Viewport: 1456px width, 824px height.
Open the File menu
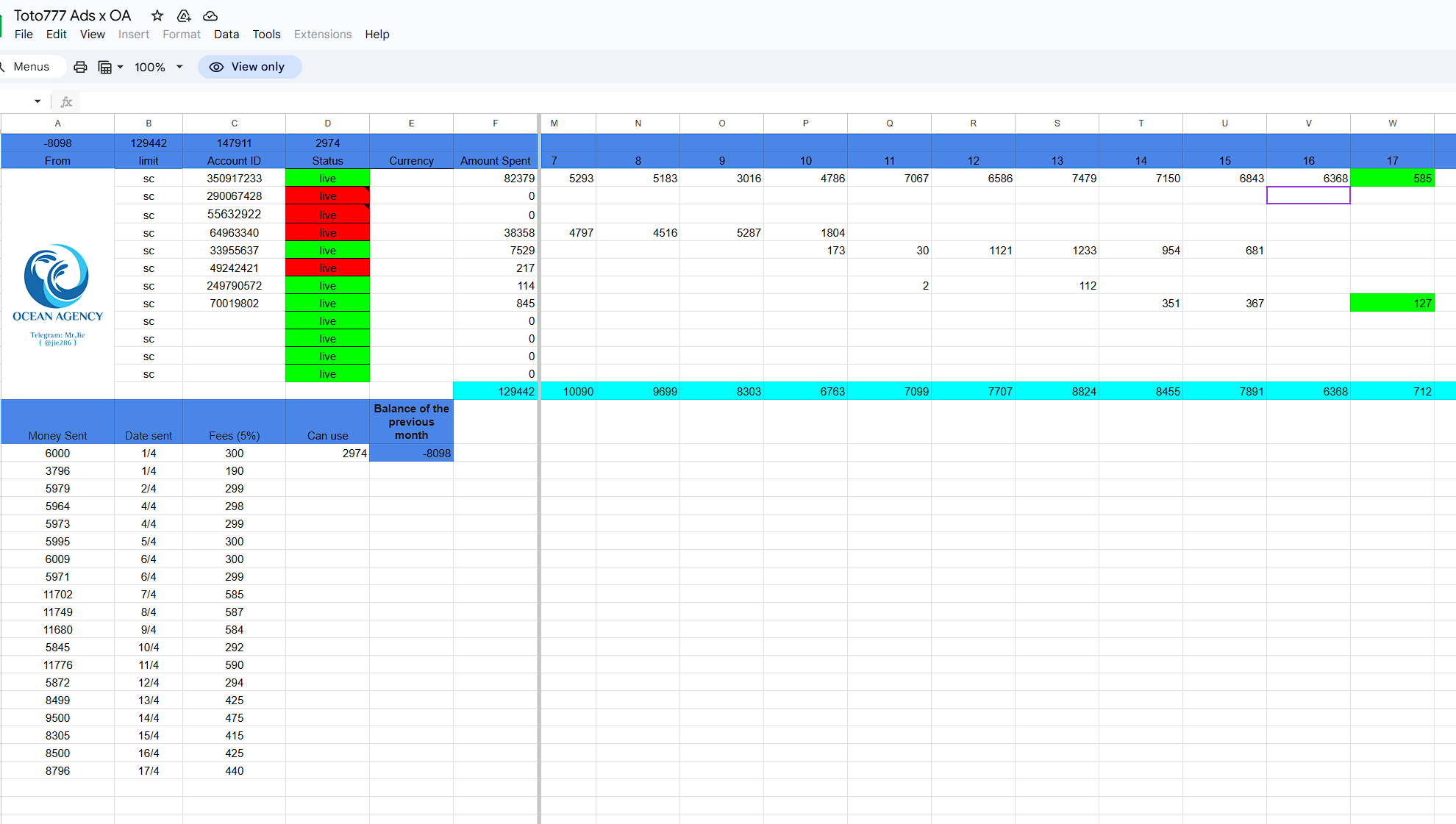pos(24,35)
